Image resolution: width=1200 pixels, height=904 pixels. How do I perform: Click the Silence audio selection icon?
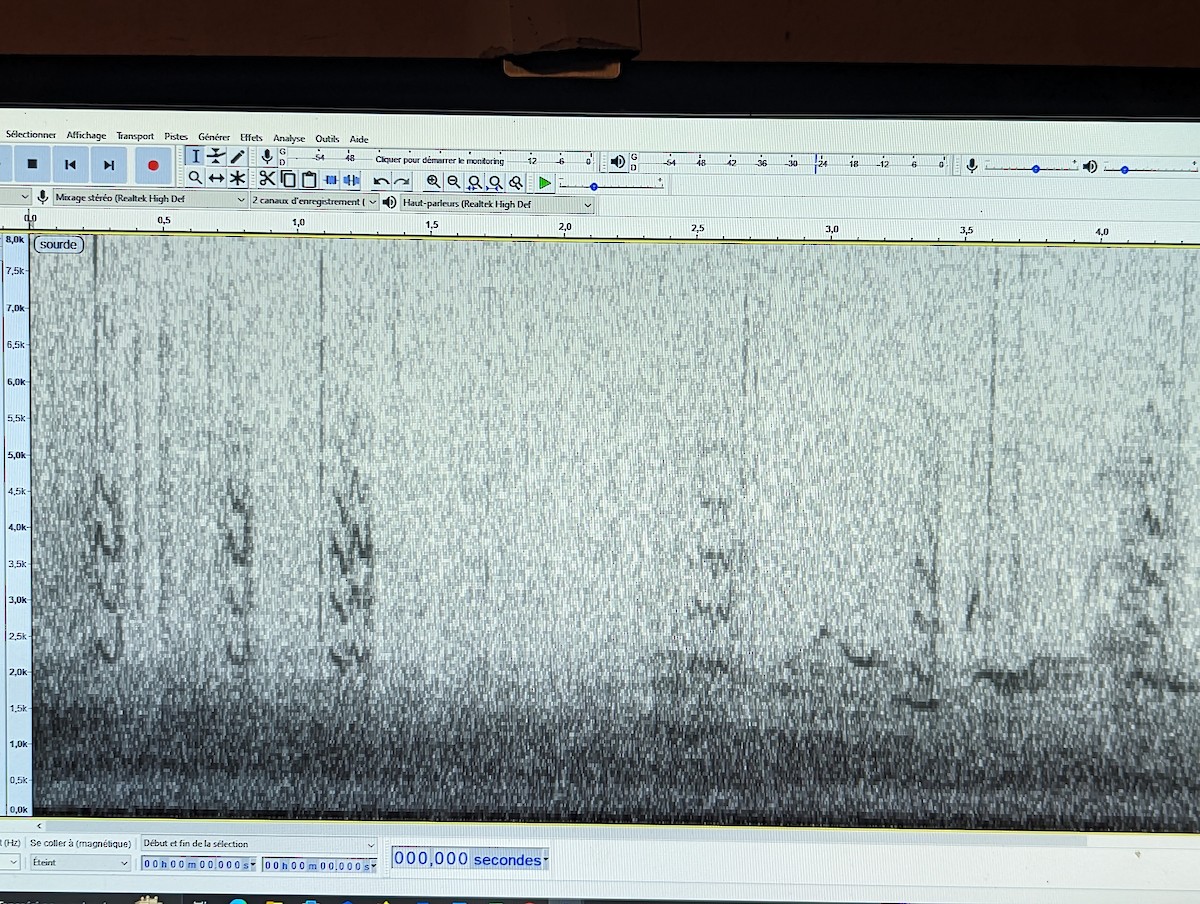[x=351, y=180]
